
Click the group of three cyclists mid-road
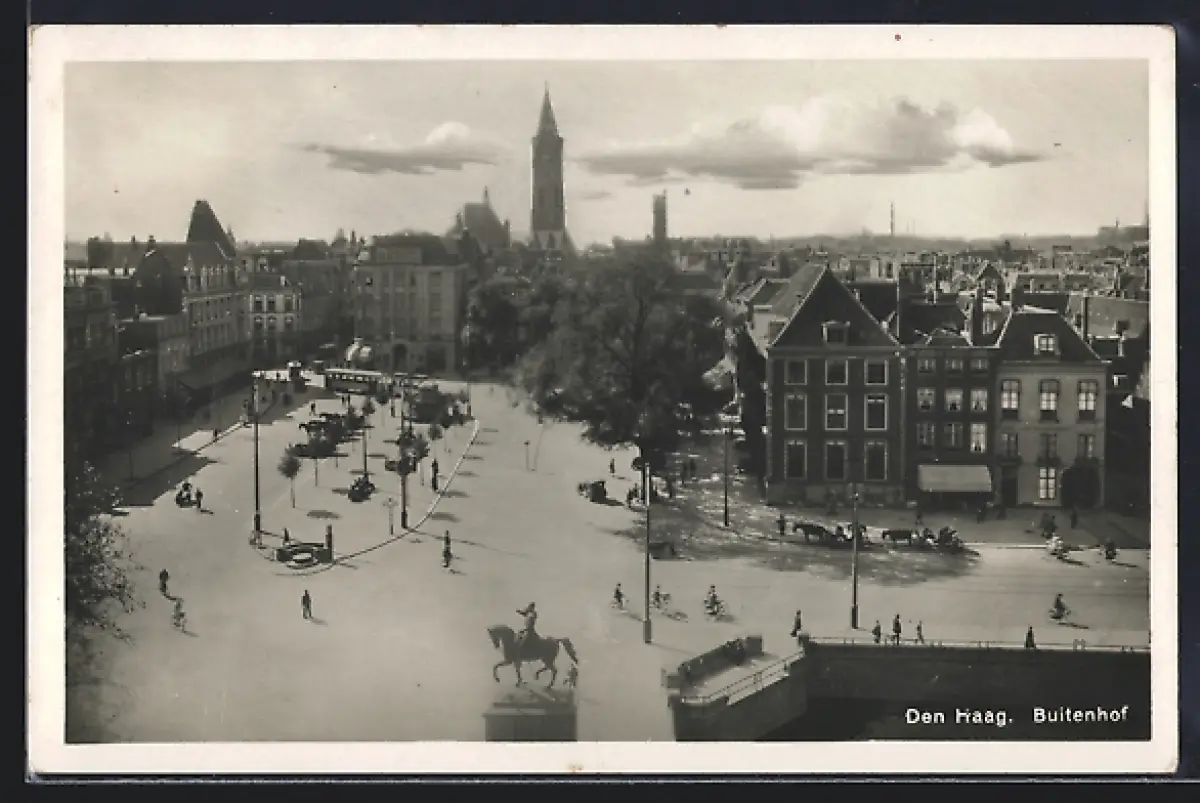point(665,600)
